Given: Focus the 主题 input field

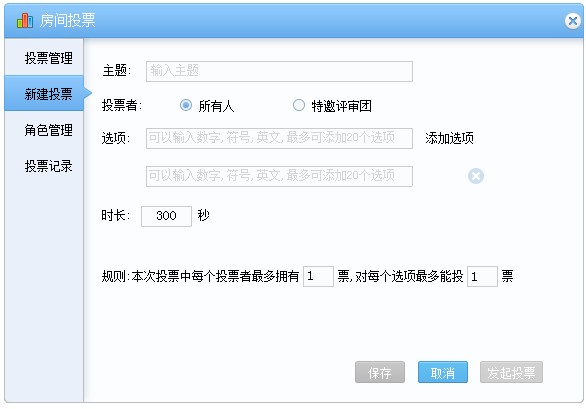Looking at the screenshot, I should [279, 71].
